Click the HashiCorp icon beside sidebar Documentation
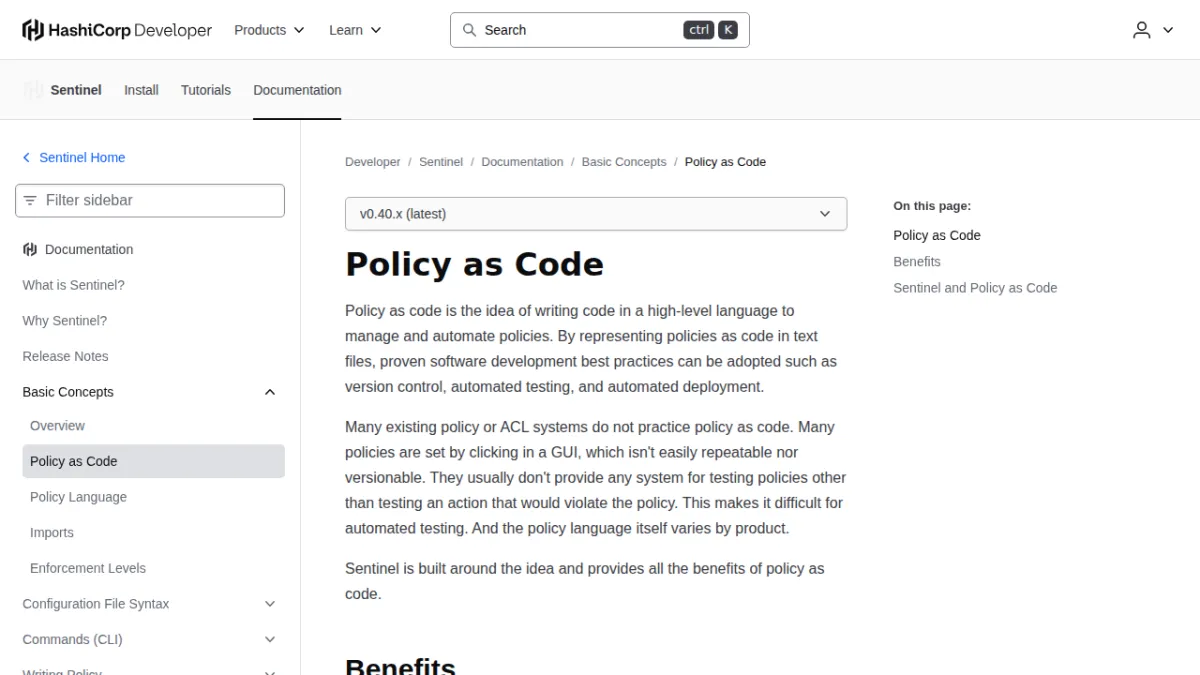 [x=30, y=250]
